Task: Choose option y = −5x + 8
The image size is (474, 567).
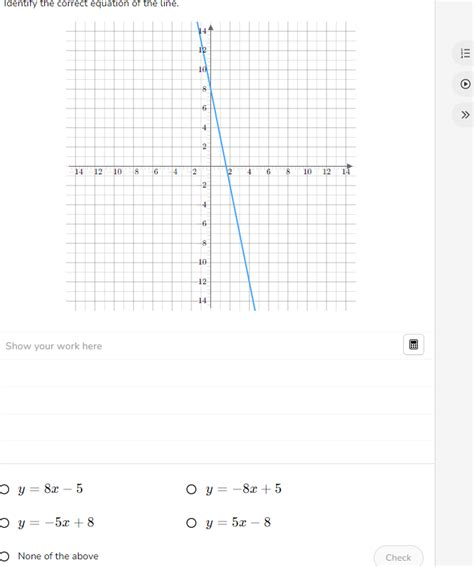Action: coord(4,523)
